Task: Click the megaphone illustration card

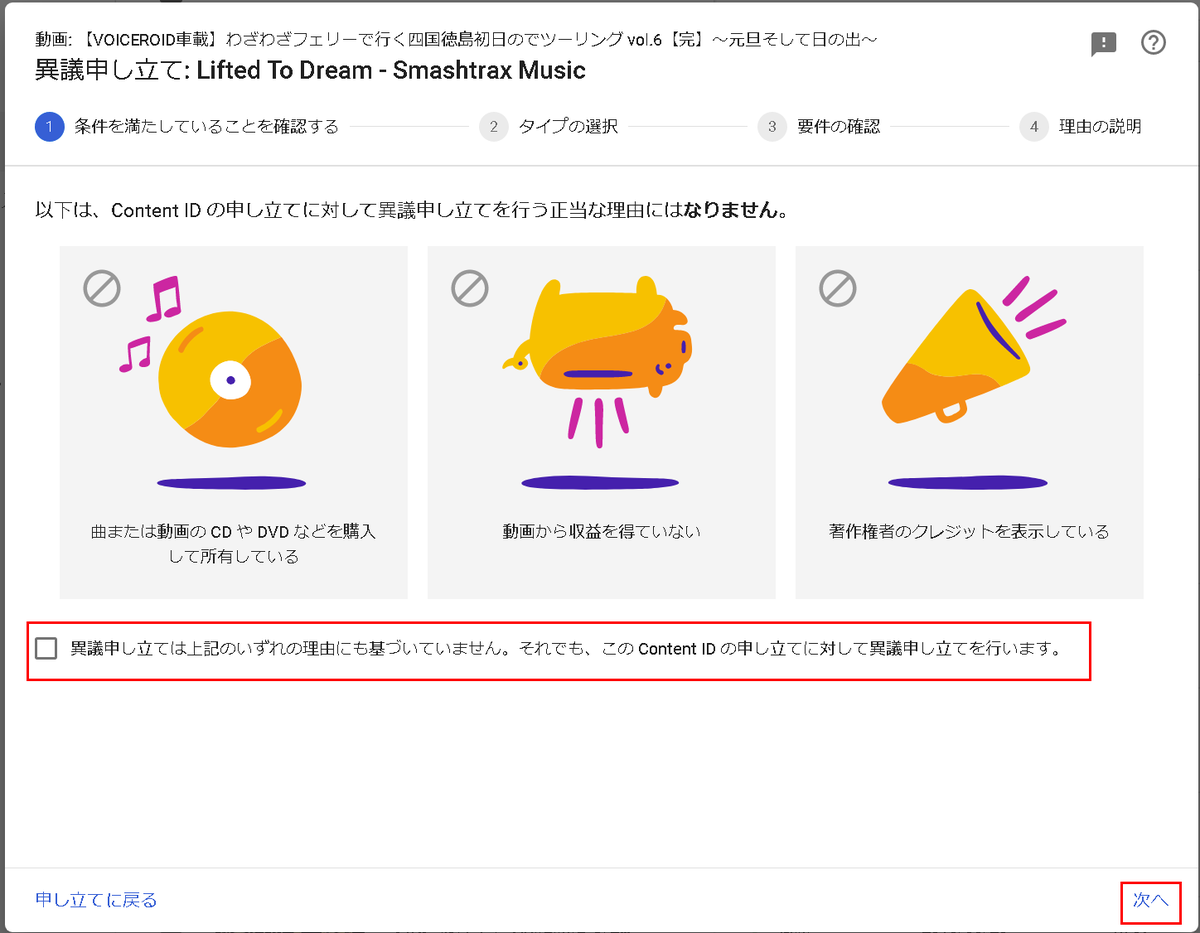Action: pyautogui.click(x=969, y=422)
